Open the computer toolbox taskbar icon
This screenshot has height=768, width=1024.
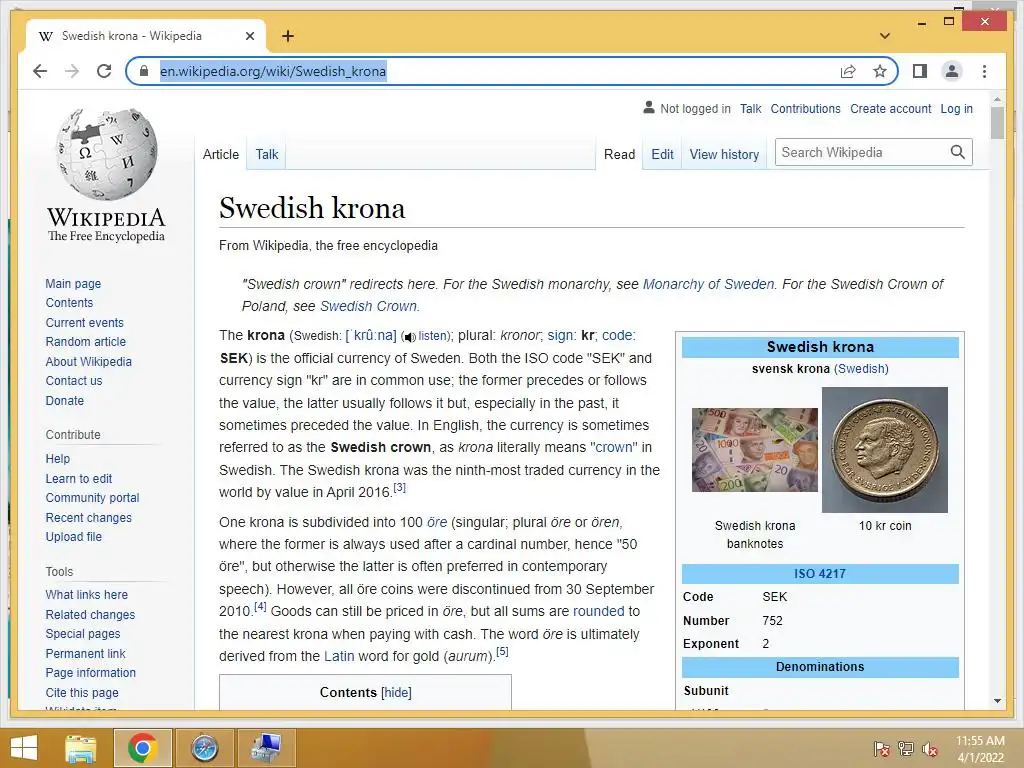[x=266, y=748]
